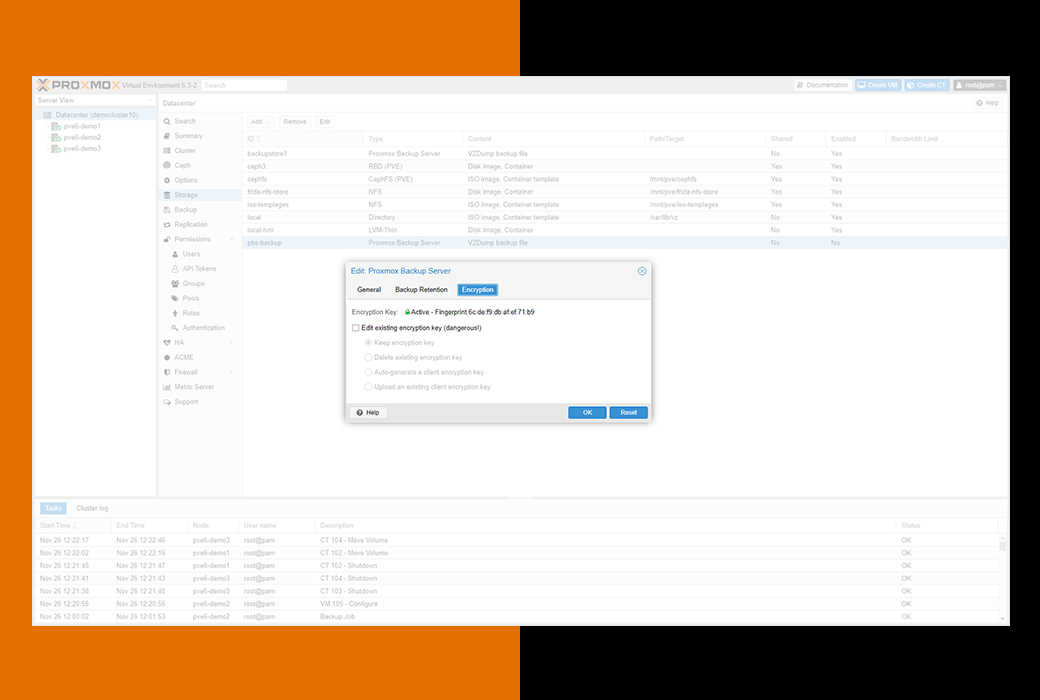
Task: Open the Groups page
Action: pyautogui.click(x=188, y=283)
